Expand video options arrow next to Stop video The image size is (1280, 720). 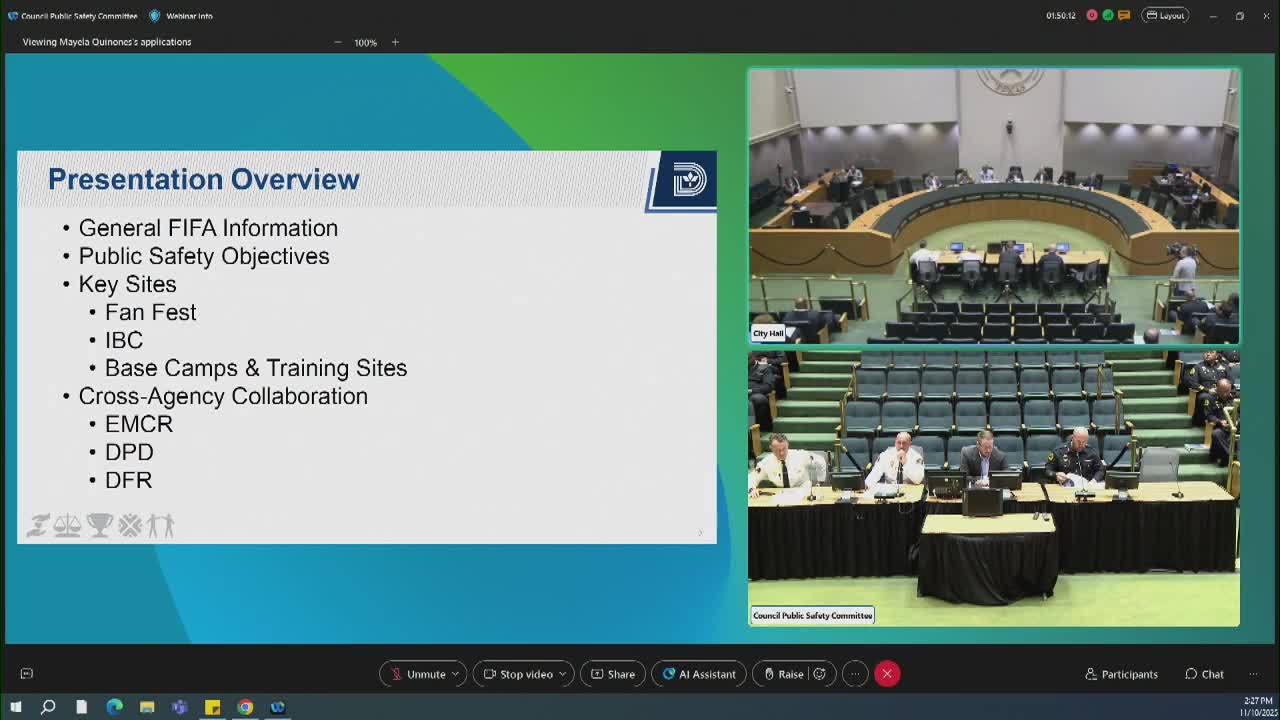(x=562, y=674)
